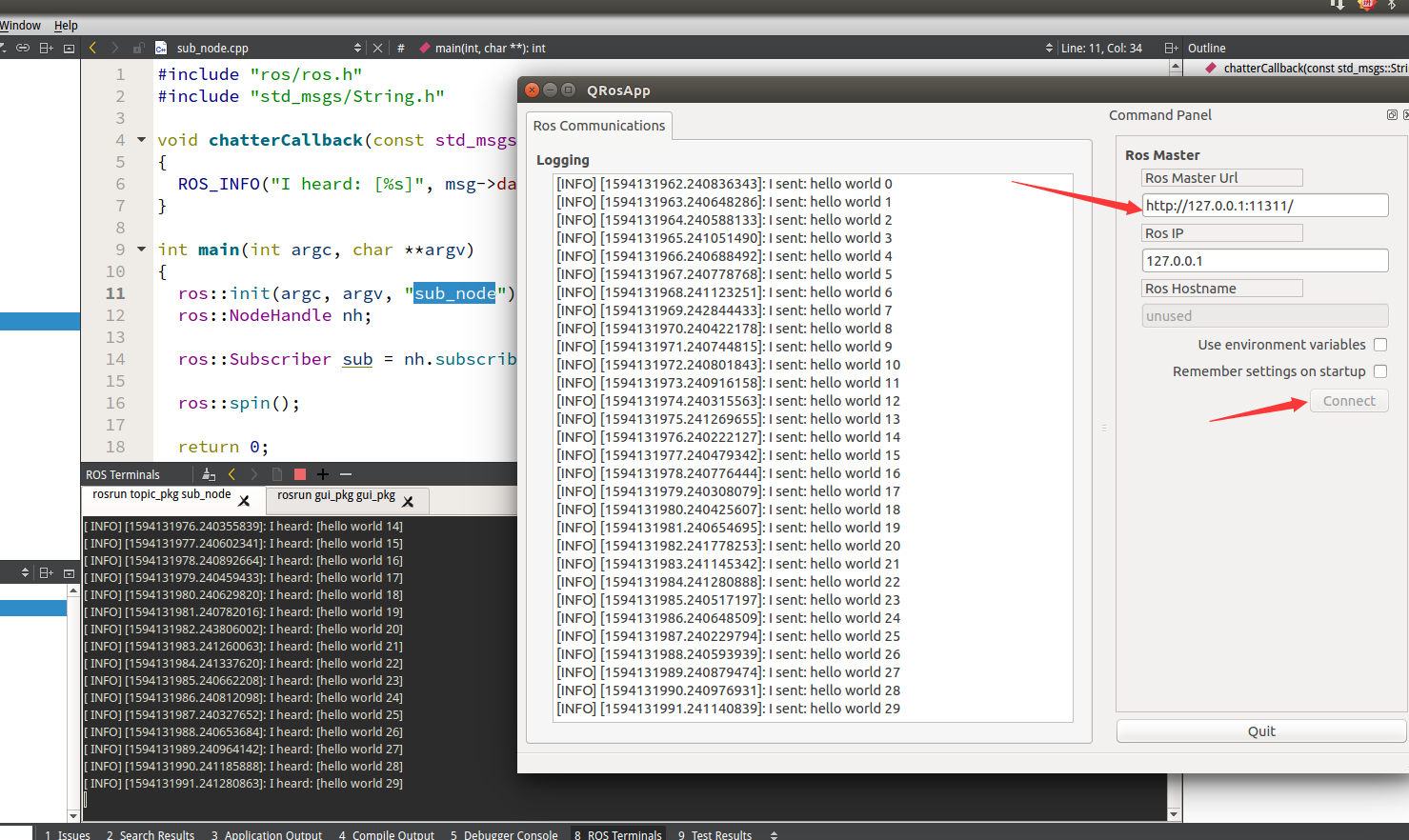The height and width of the screenshot is (840, 1409).
Task: Open the lower-left sidebar view selector dropdown
Action: [x=25, y=572]
